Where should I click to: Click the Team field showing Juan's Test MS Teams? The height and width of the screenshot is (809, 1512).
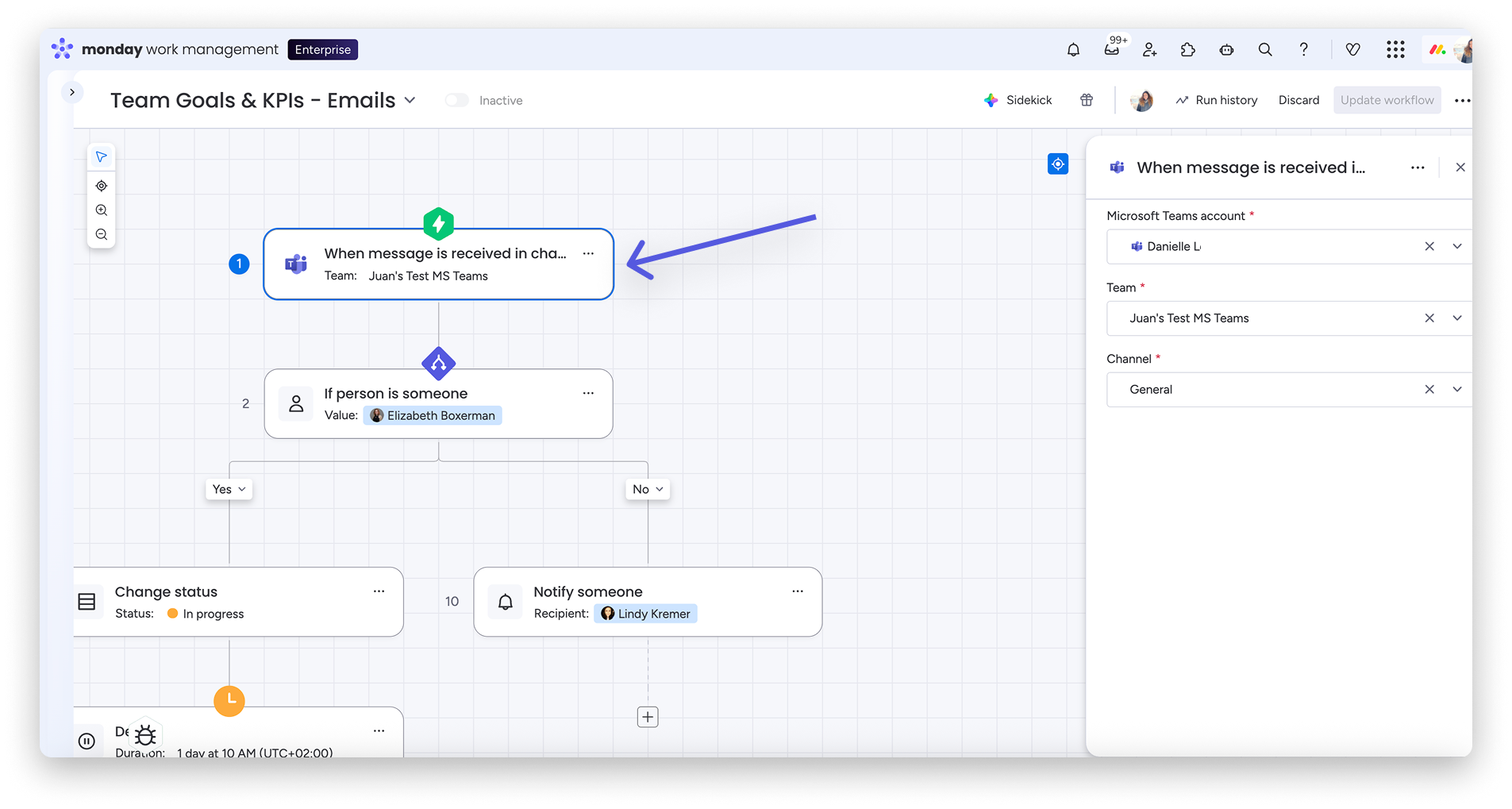(1289, 318)
